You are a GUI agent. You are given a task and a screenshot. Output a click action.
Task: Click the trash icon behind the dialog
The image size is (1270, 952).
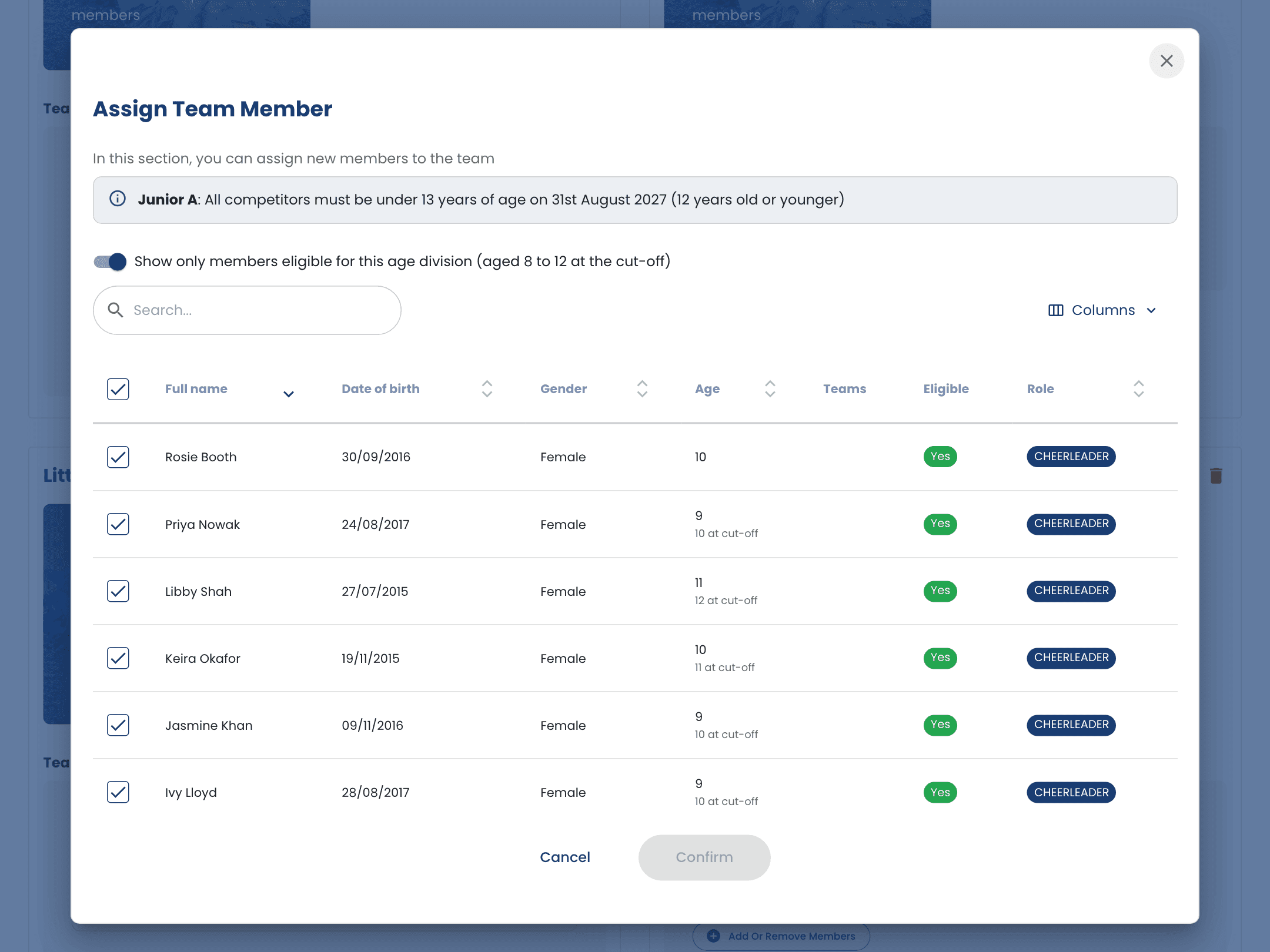click(x=1216, y=475)
